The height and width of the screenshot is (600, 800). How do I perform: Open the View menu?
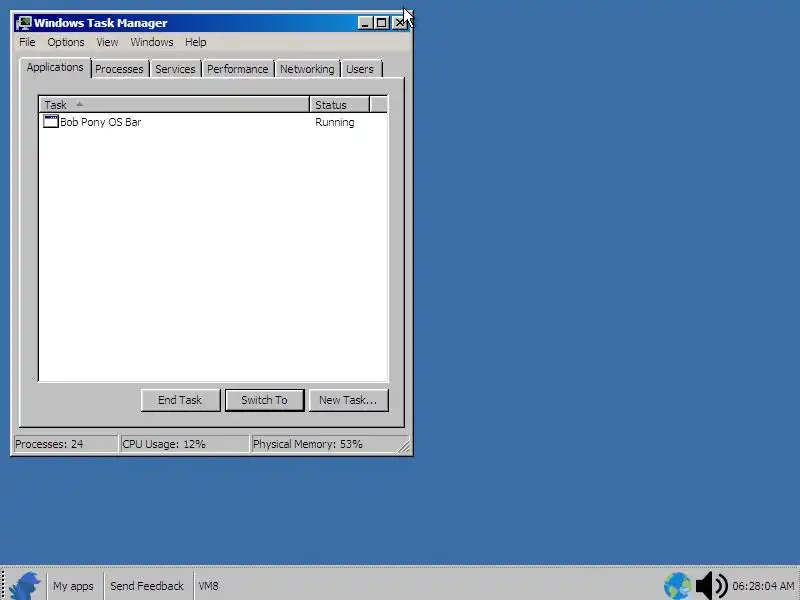[107, 42]
